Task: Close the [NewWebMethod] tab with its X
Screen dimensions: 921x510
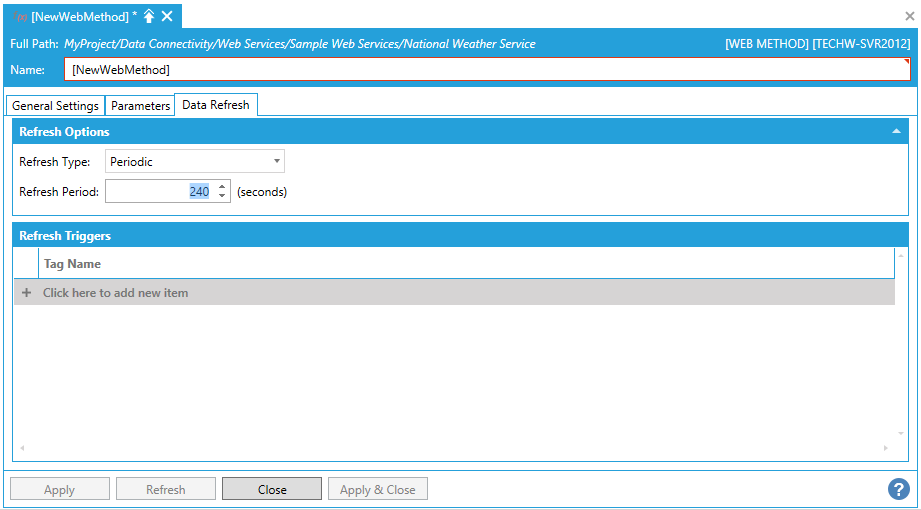Action: click(167, 16)
